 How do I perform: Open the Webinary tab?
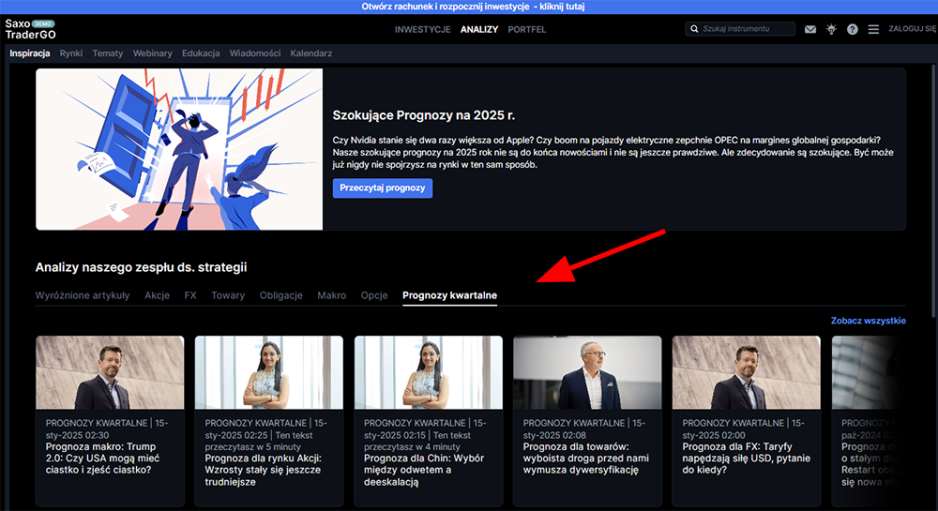(152, 53)
